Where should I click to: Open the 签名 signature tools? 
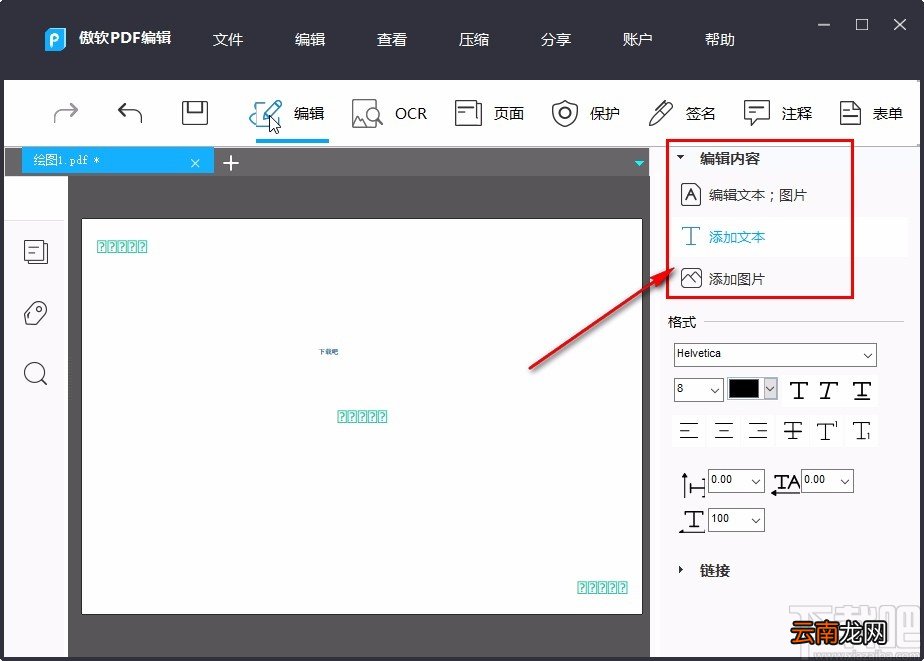[682, 113]
